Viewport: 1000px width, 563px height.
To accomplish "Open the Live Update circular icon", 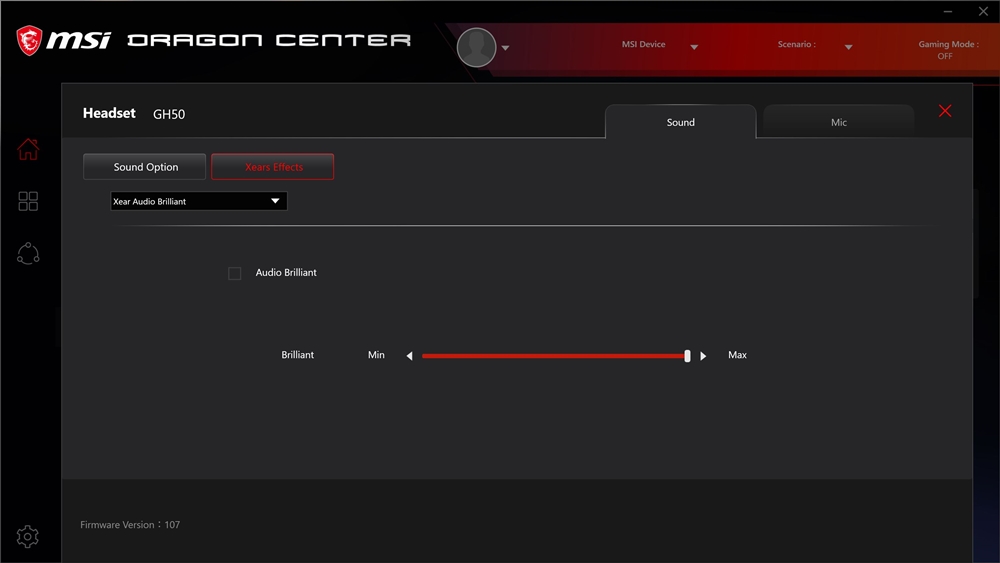I will pos(28,254).
